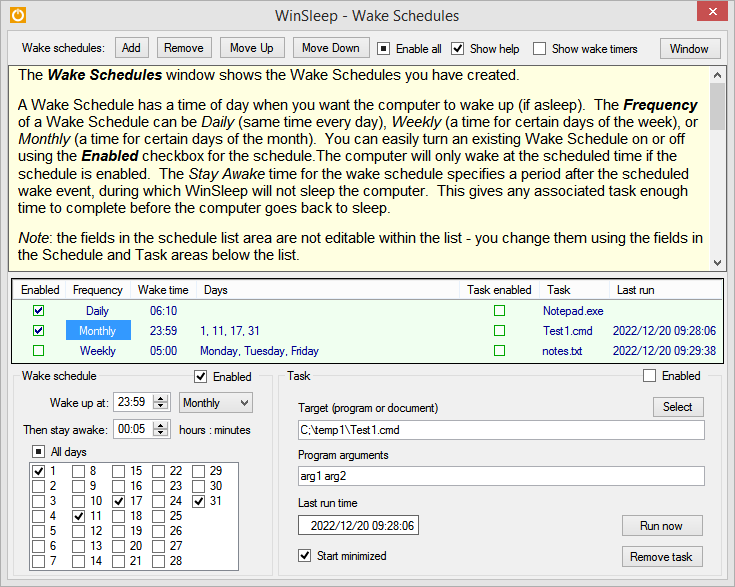This screenshot has width=735, height=587.
Task: Click the Notepad.exe task cell
Action: click(573, 311)
